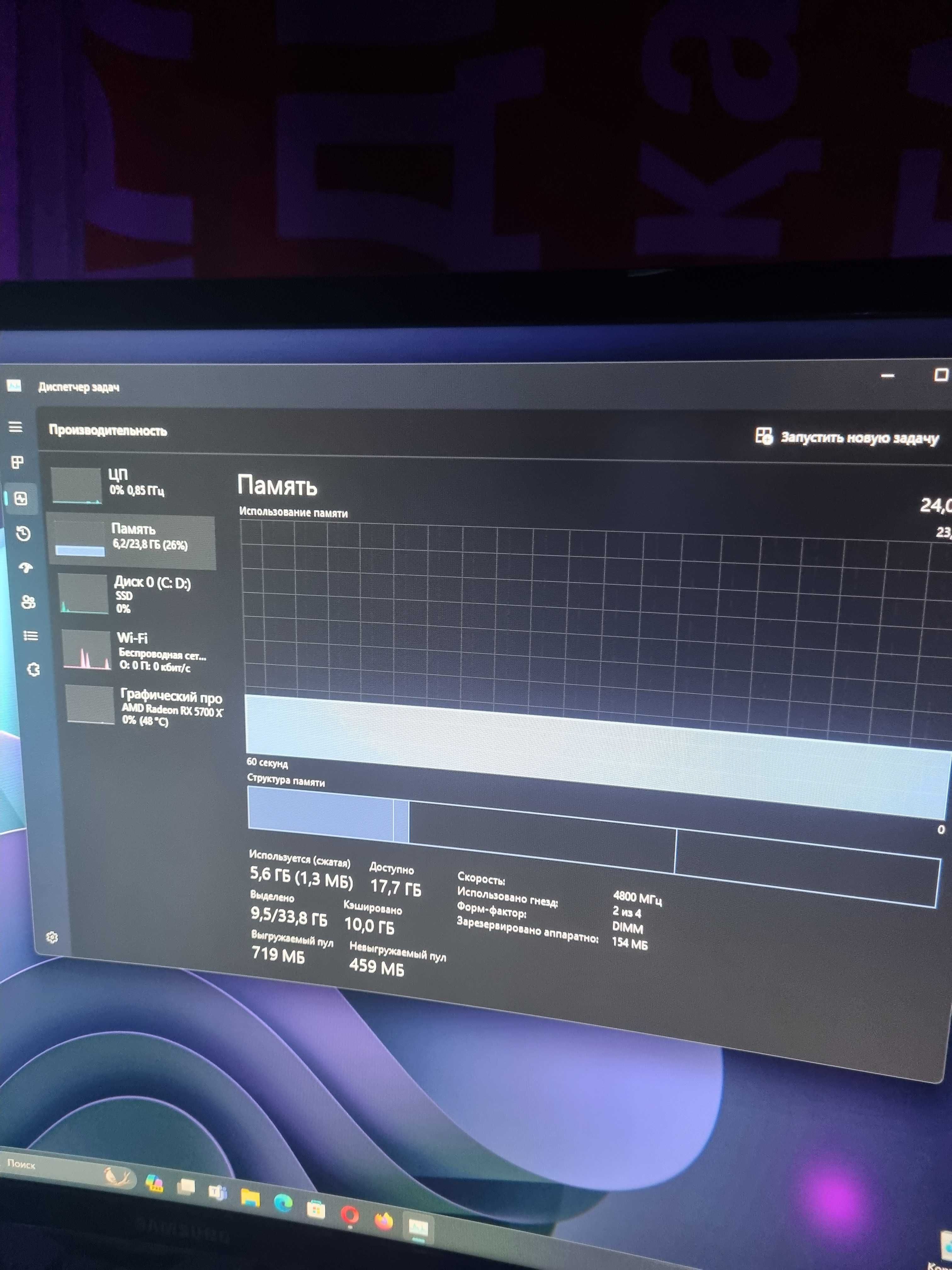Click the Запустить новую задачу button

coord(847,437)
